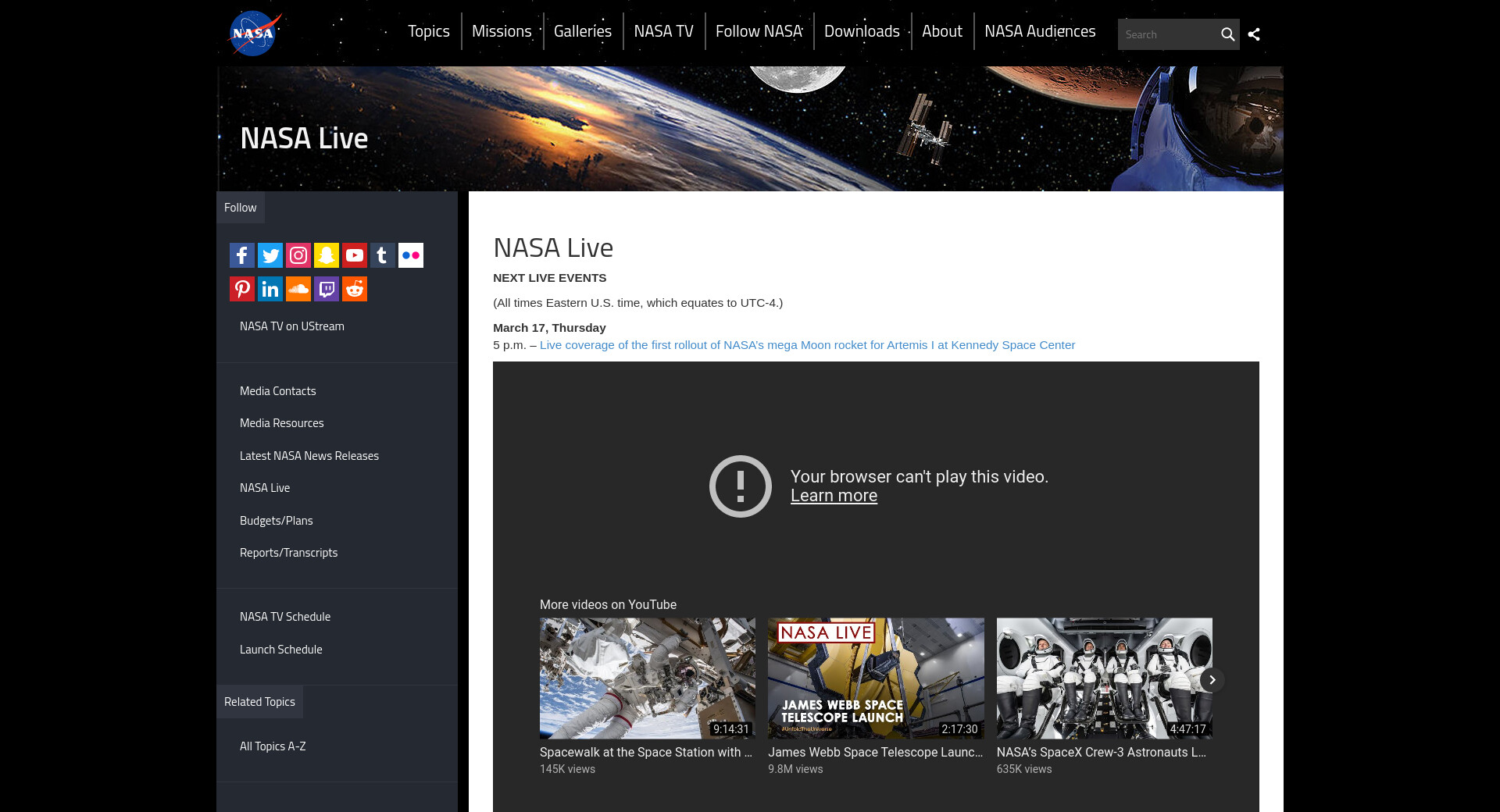Viewport: 1500px width, 812px height.
Task: Click the Instagram icon
Action: (x=298, y=255)
